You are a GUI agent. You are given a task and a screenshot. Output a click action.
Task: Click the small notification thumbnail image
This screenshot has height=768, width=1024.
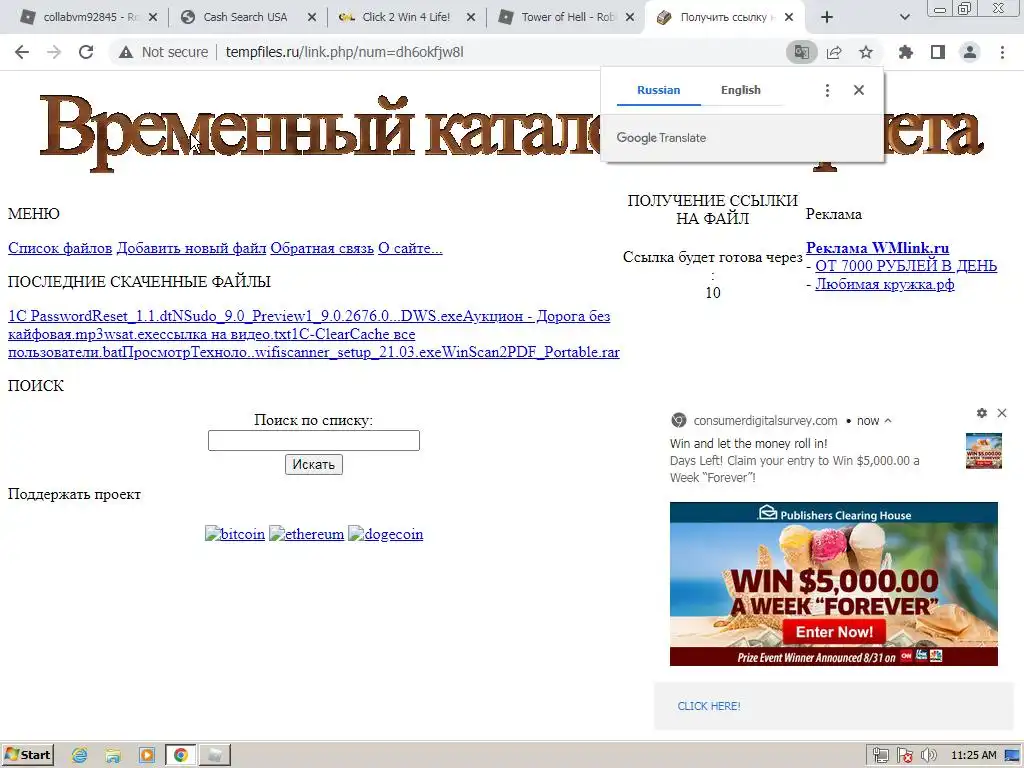pos(984,451)
